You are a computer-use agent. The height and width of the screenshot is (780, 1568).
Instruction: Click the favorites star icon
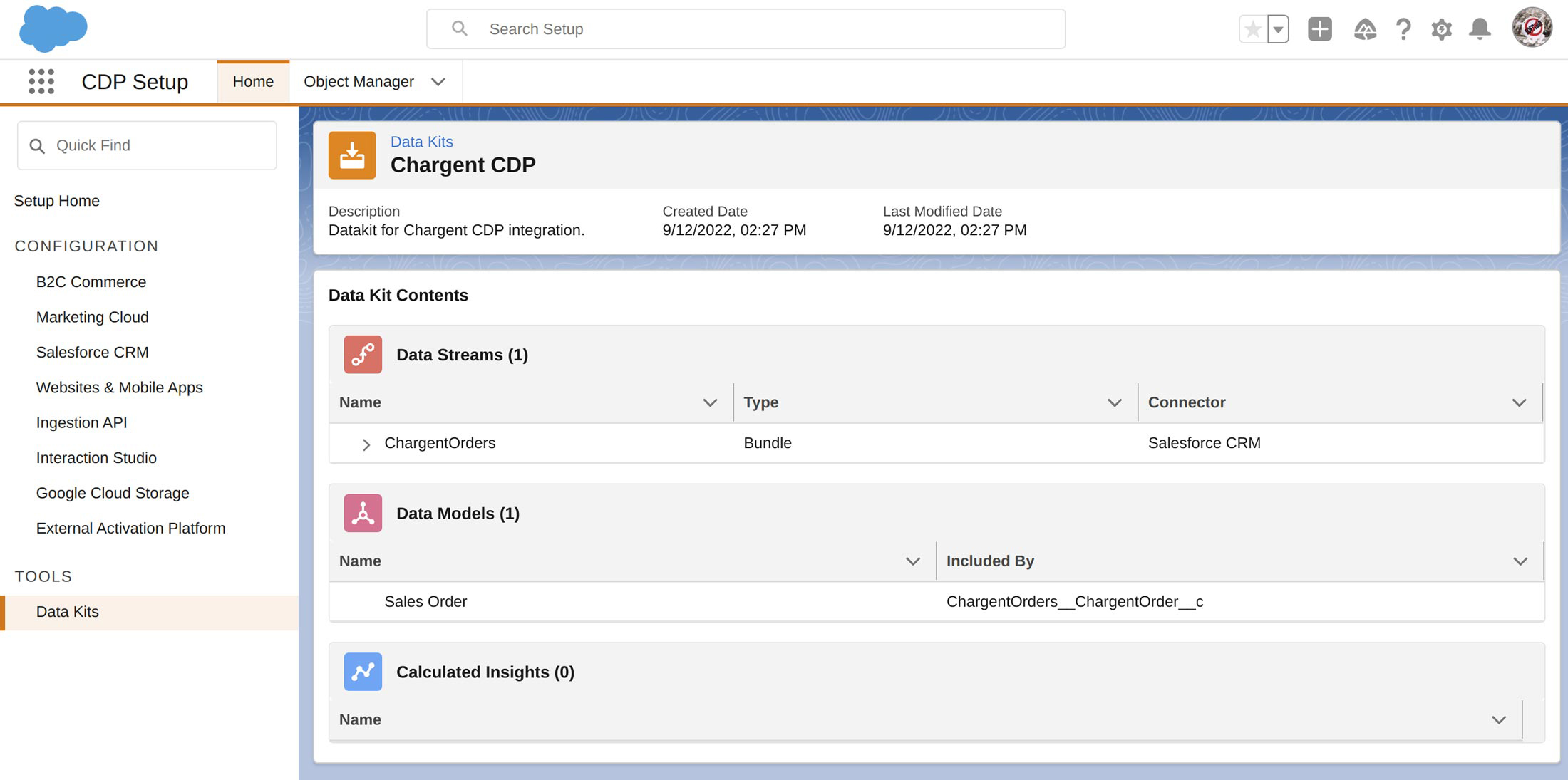[1253, 29]
